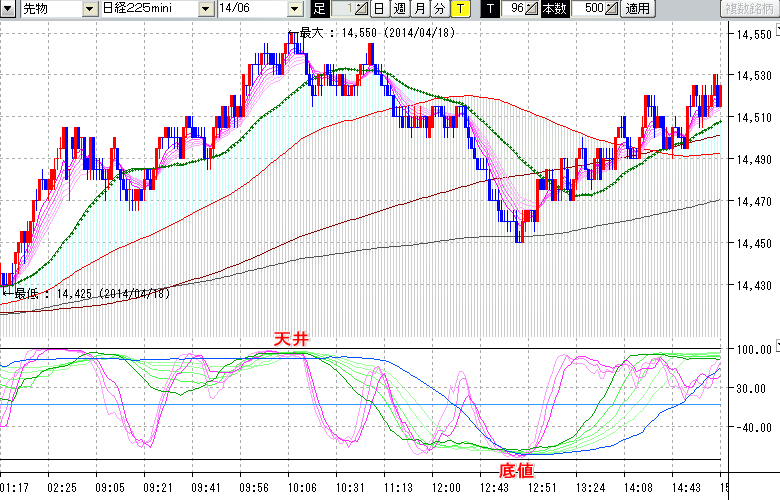Click the black 足 label icon

tap(320, 9)
